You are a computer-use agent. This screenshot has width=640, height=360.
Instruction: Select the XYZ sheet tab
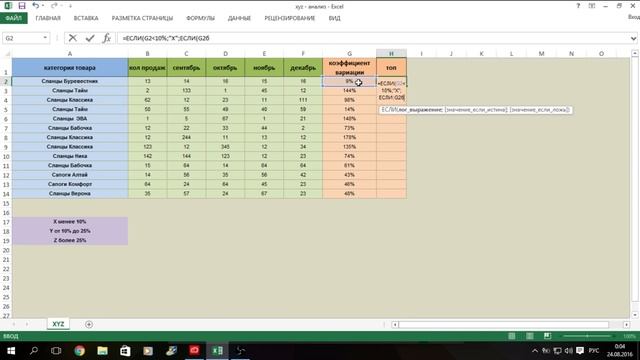[58, 324]
